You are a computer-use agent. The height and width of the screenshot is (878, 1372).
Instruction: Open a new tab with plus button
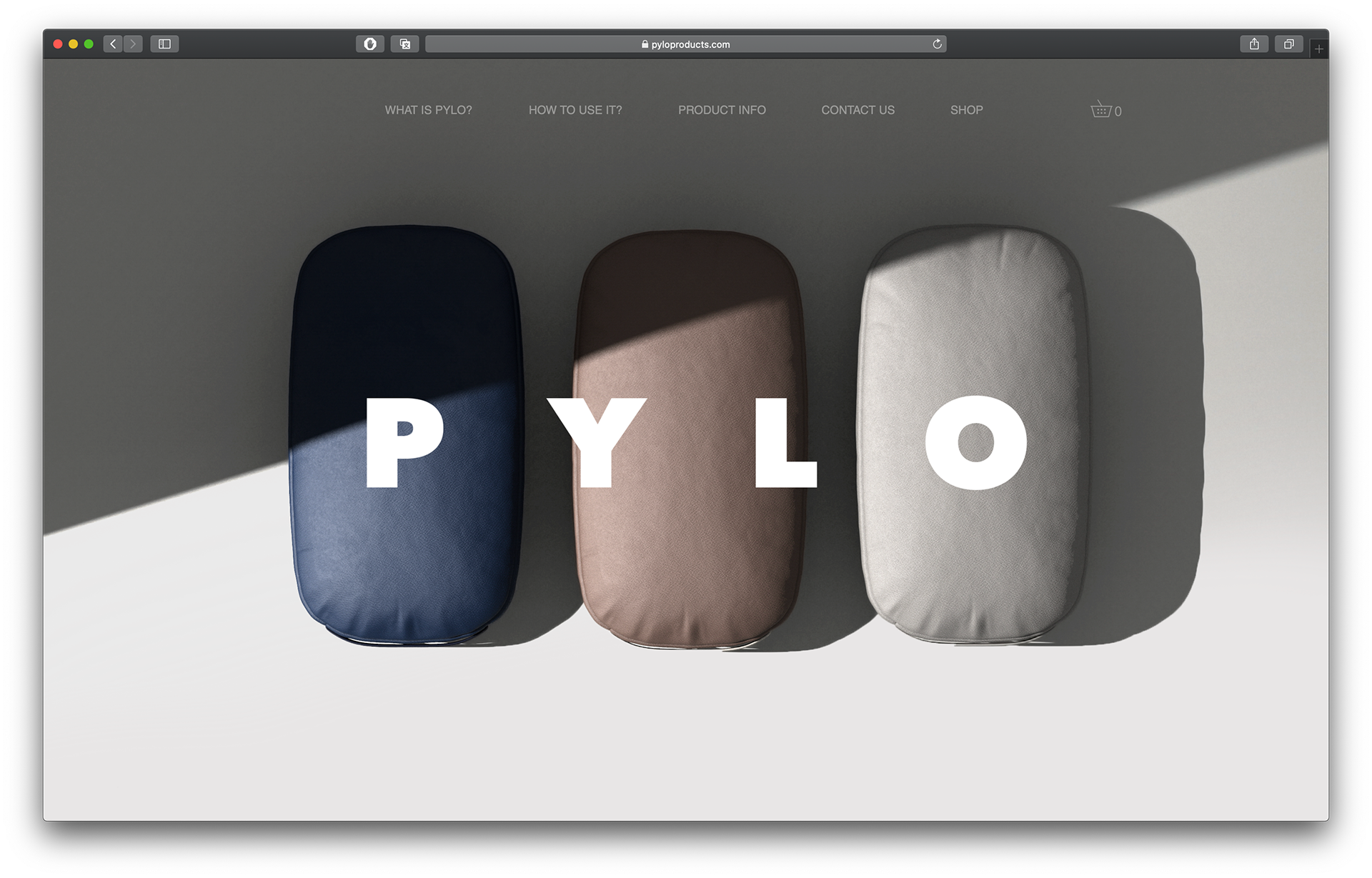(1319, 49)
